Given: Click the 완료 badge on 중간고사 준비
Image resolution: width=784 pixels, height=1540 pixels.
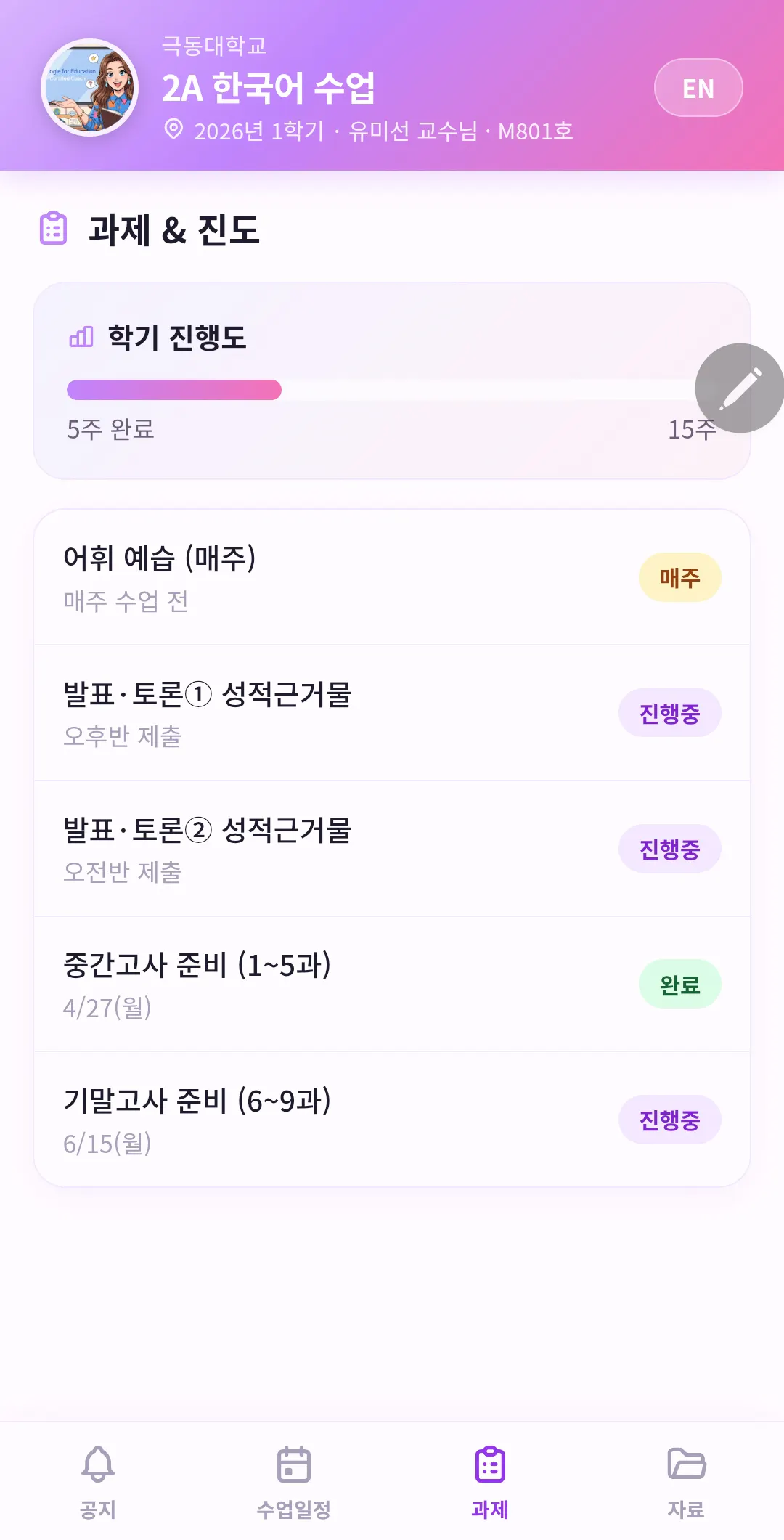Looking at the screenshot, I should coord(680,985).
